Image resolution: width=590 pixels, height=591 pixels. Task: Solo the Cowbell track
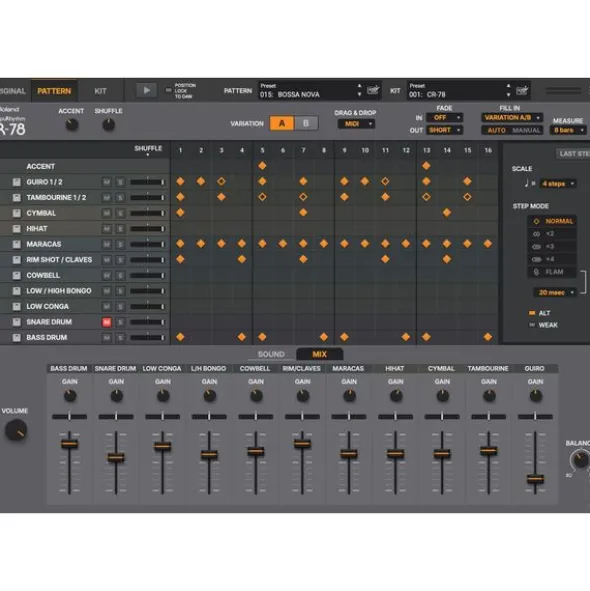[120, 276]
